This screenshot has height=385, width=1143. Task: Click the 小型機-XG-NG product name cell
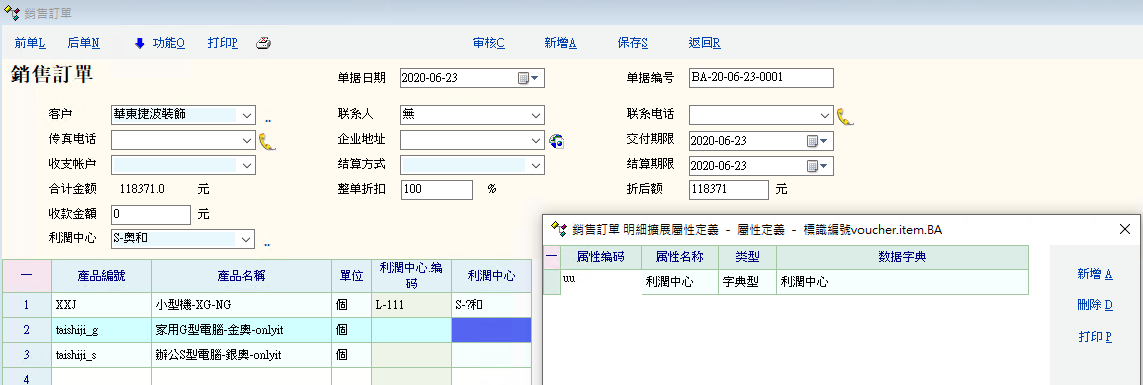coord(241,306)
